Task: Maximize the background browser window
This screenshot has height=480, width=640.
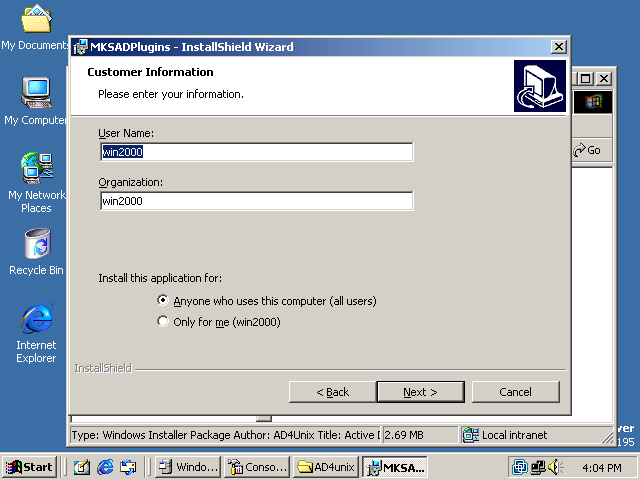Action: [586, 78]
